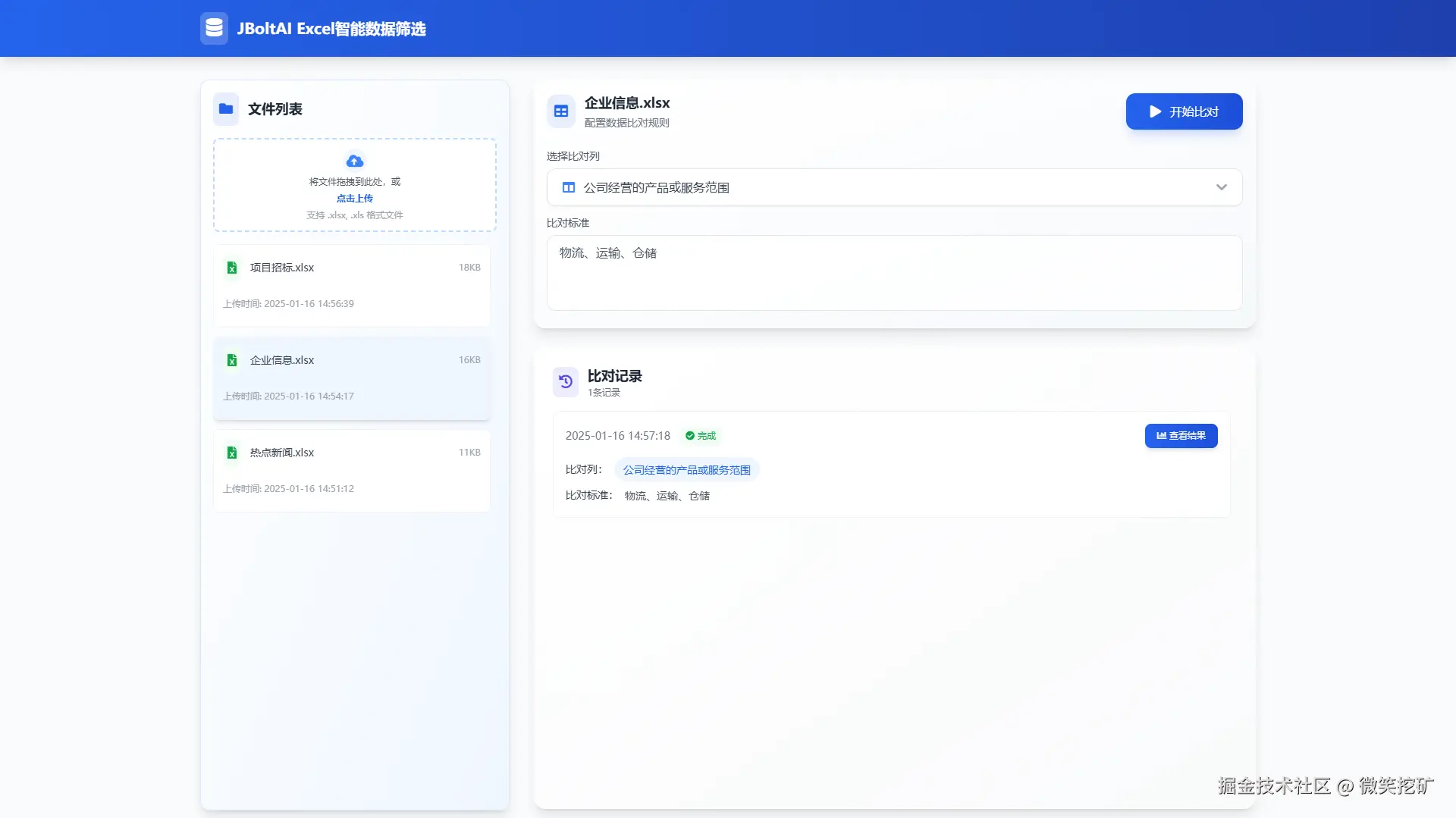The width and height of the screenshot is (1456, 818).
Task: Click the green 完成 status check icon
Action: point(690,436)
